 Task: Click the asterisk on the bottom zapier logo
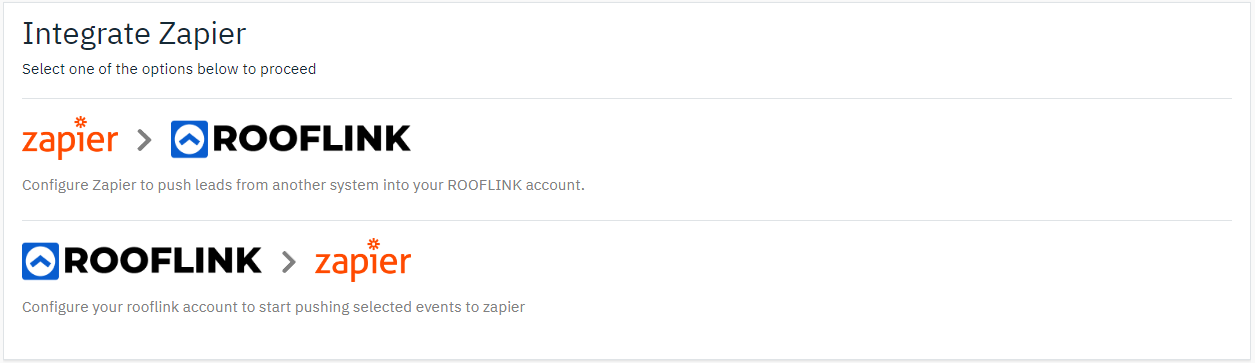374,245
